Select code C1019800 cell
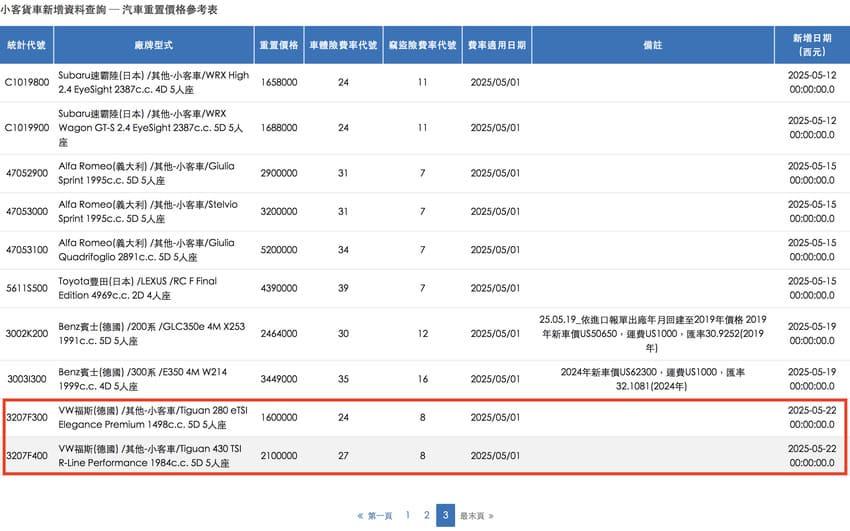The width and height of the screenshot is (850, 531). coord(27,82)
